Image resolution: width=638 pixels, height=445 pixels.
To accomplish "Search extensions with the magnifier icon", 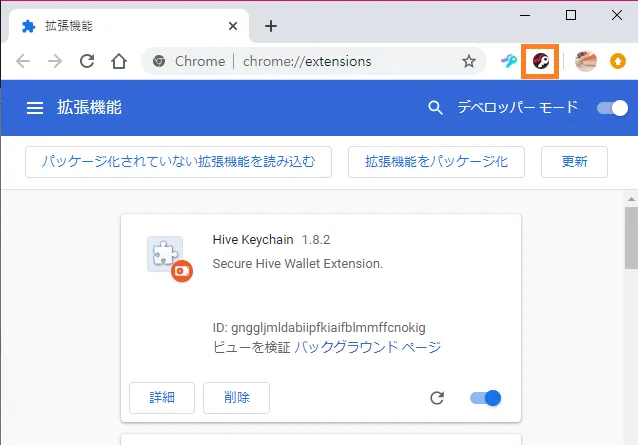I will [435, 108].
